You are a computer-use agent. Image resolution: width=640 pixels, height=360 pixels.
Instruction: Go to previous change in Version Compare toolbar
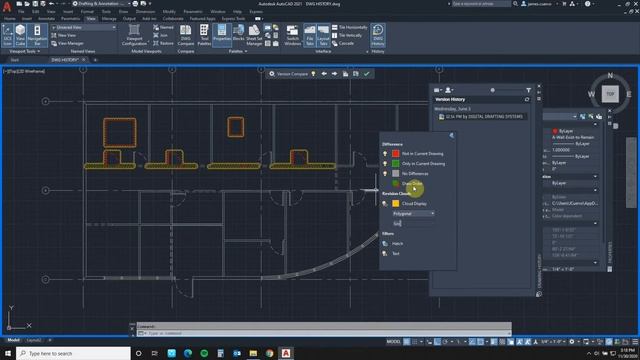324,74
